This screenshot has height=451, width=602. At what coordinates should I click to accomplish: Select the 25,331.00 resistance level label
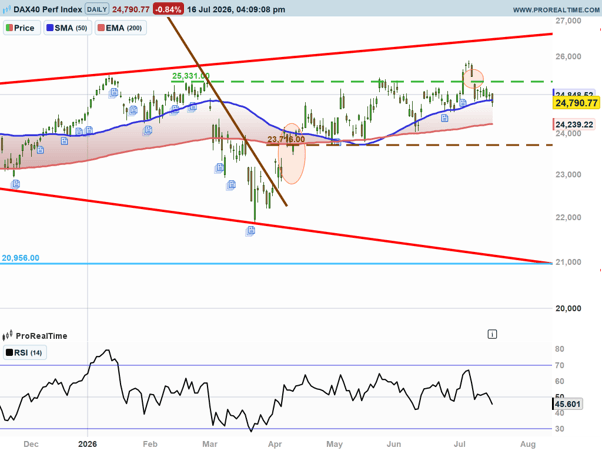(x=191, y=76)
